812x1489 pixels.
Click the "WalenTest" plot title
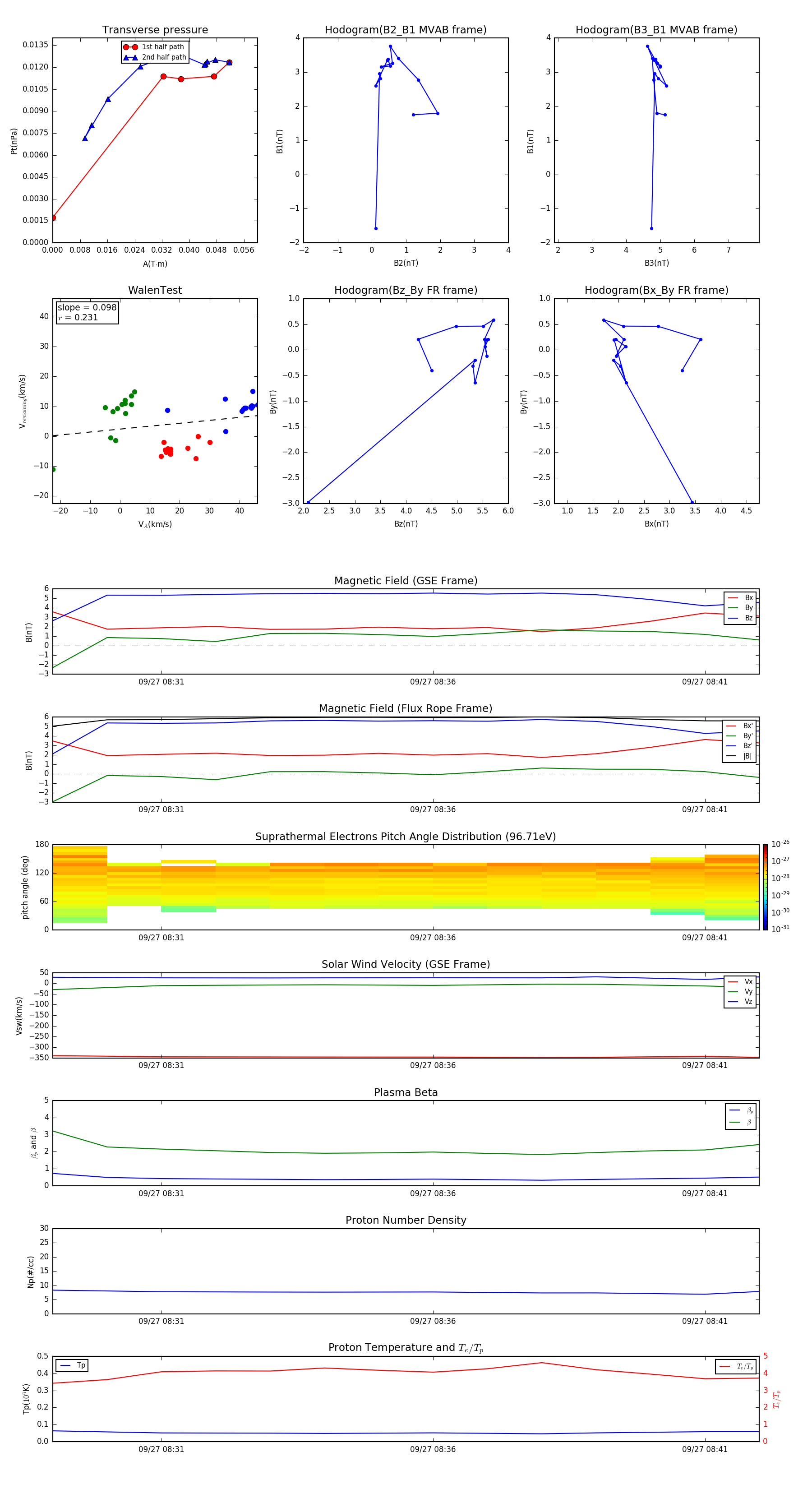tap(155, 290)
